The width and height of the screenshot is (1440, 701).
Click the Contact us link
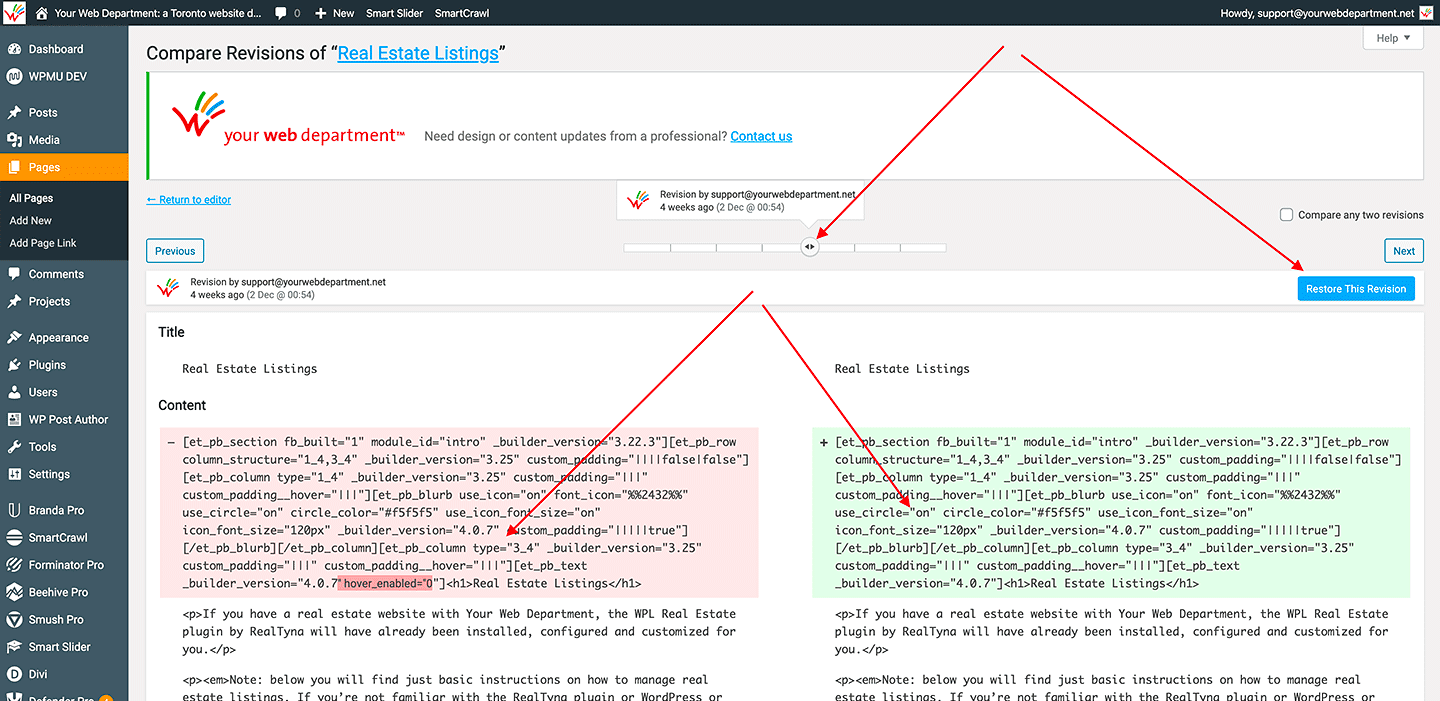(761, 137)
